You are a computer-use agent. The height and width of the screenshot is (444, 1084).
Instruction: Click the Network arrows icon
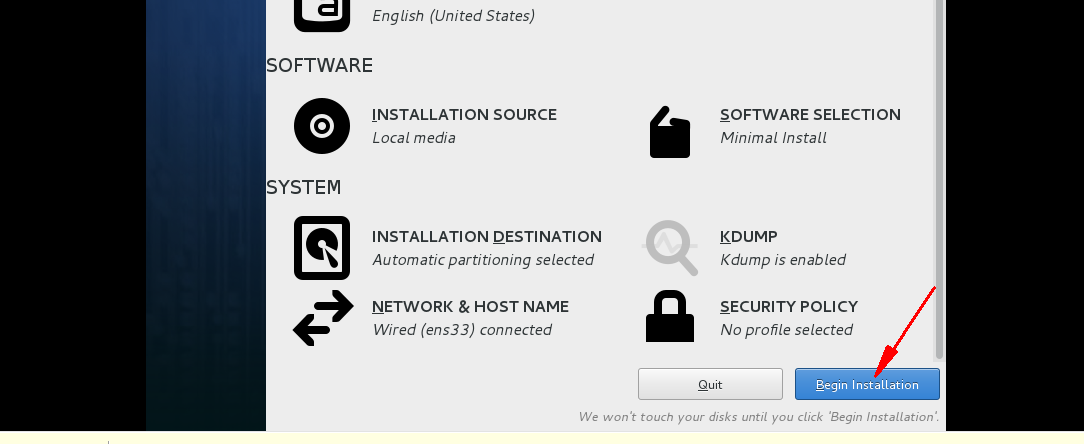[x=323, y=317]
